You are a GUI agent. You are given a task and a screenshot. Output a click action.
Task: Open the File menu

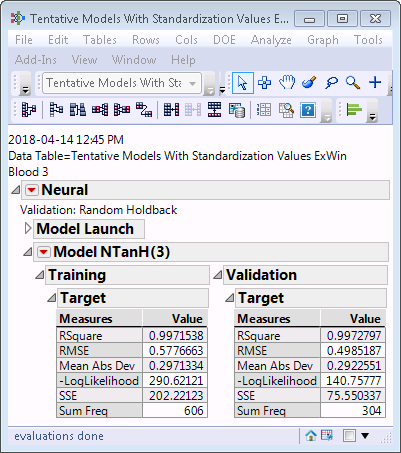24,40
